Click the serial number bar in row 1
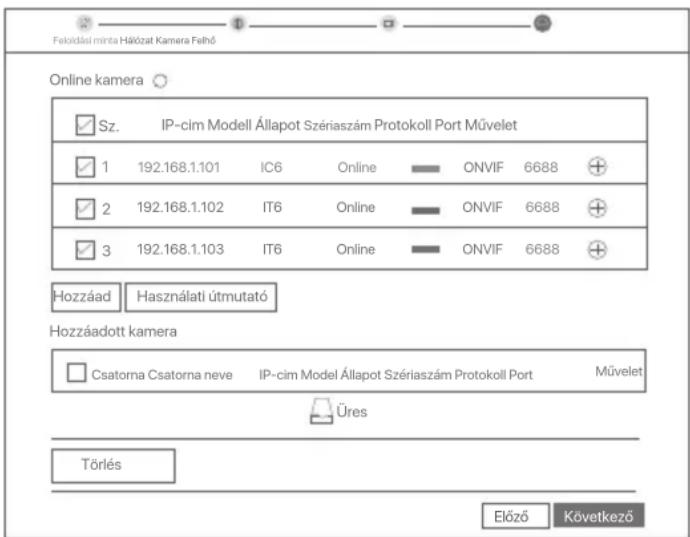This screenshot has width=690, height=537. 426,169
